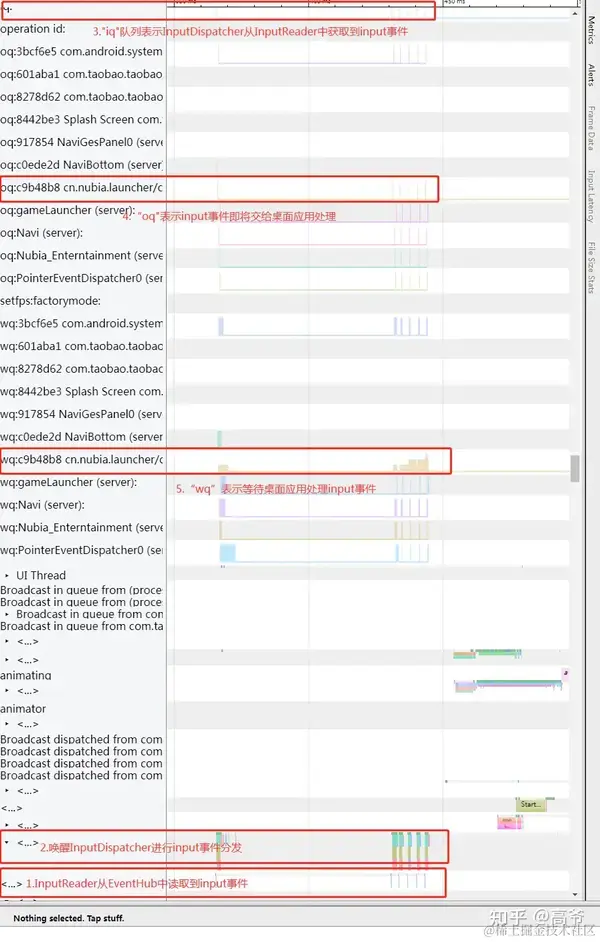The image size is (600, 942).
Task: Select the orange slice in the wq:c9b48b8 launcher track
Action: (417, 465)
